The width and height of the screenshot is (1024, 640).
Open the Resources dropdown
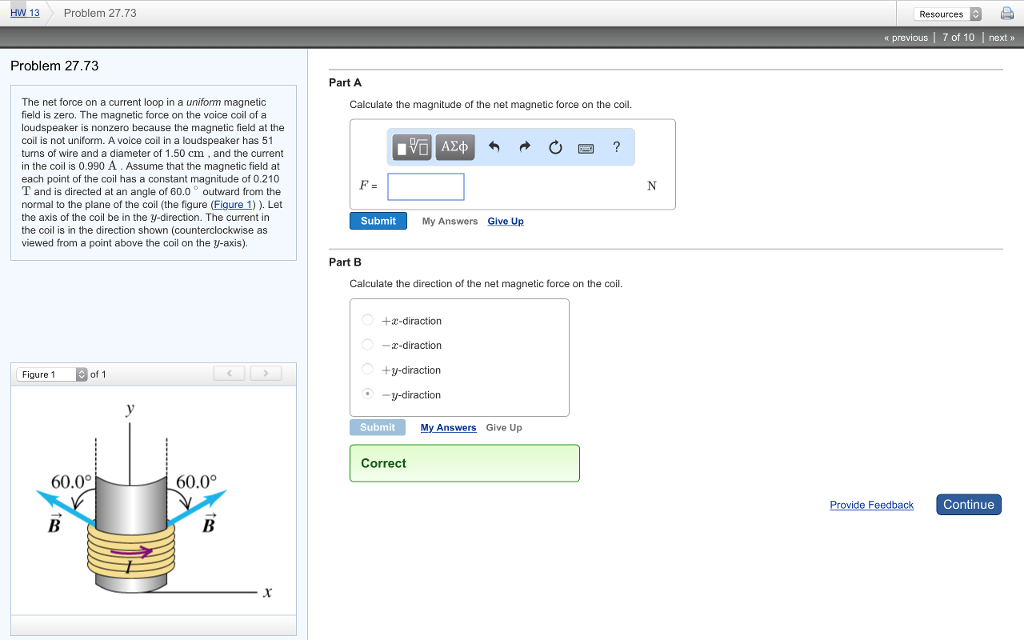coord(948,14)
